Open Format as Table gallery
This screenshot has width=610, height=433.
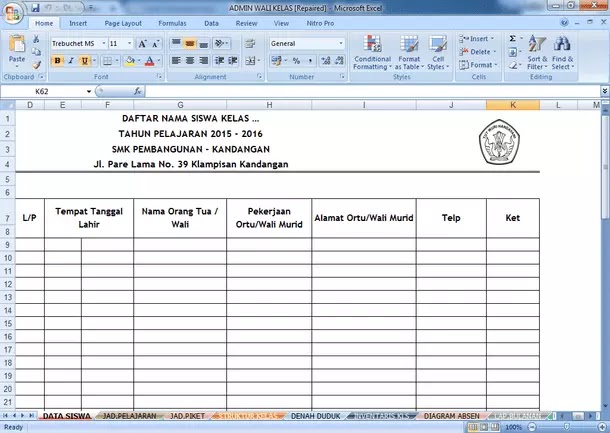click(409, 53)
